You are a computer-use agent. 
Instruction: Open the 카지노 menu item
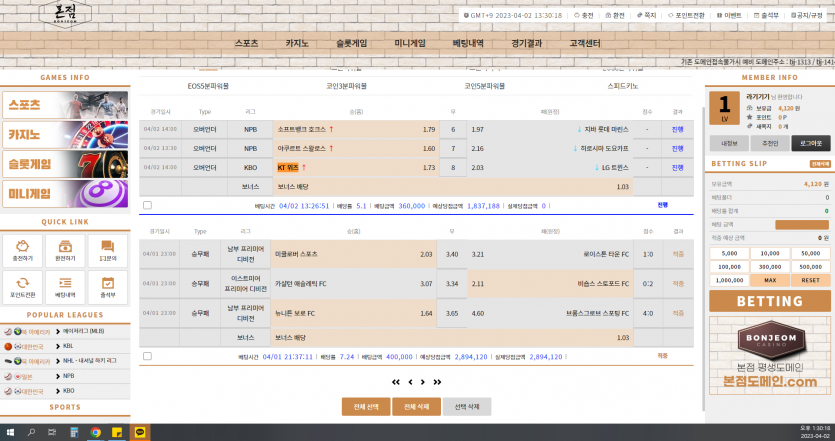[x=297, y=44]
